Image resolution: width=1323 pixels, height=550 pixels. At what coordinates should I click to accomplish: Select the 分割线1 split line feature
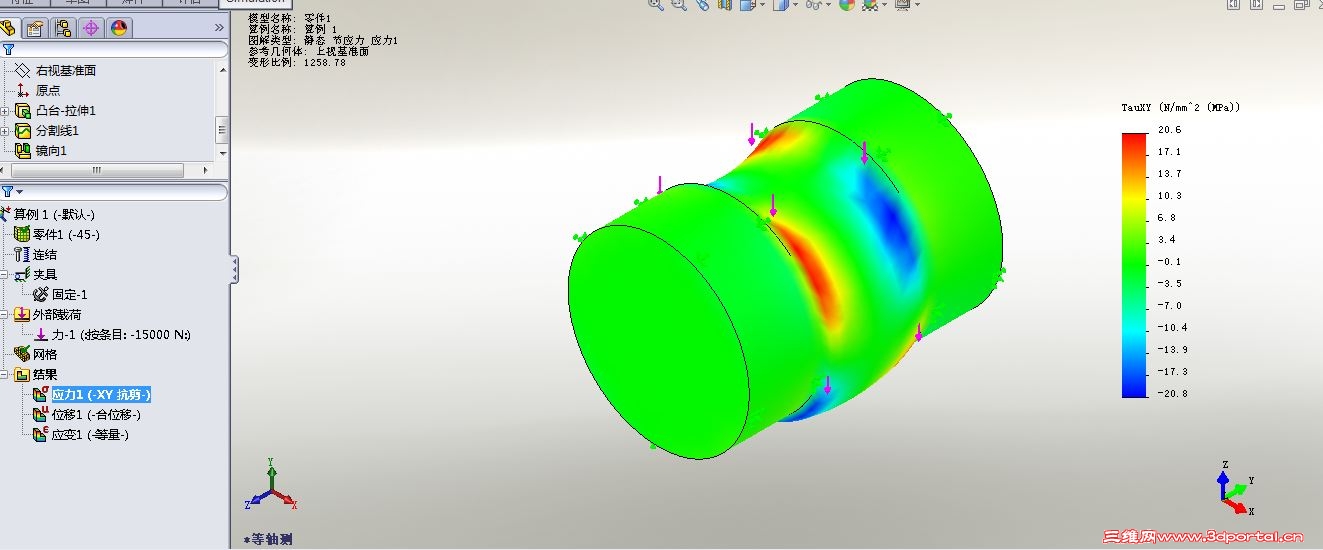57,130
